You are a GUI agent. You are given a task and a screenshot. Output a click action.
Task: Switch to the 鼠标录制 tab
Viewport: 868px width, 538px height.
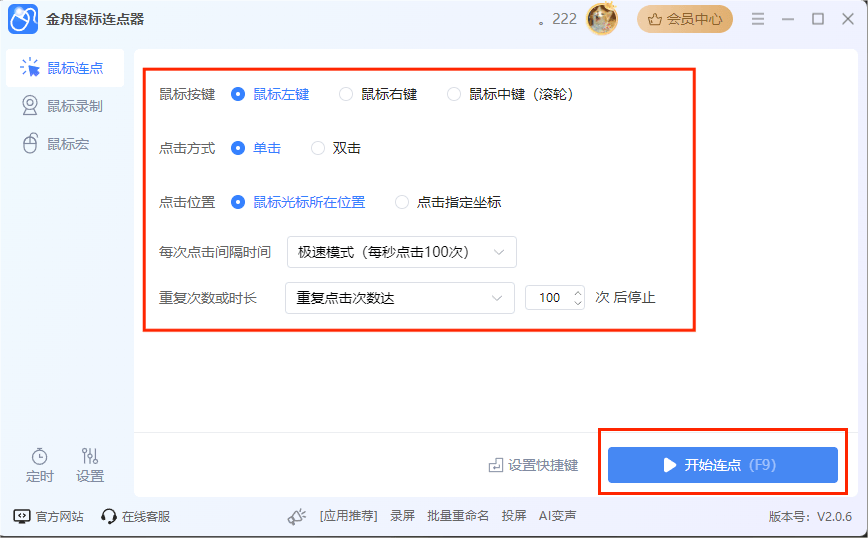pos(65,106)
